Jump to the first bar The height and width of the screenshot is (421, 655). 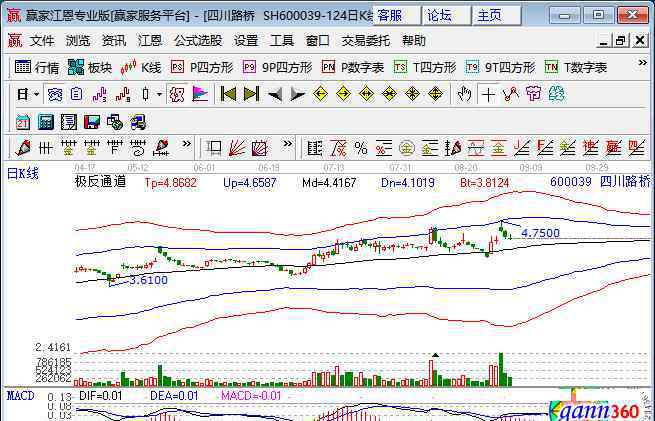tap(228, 94)
